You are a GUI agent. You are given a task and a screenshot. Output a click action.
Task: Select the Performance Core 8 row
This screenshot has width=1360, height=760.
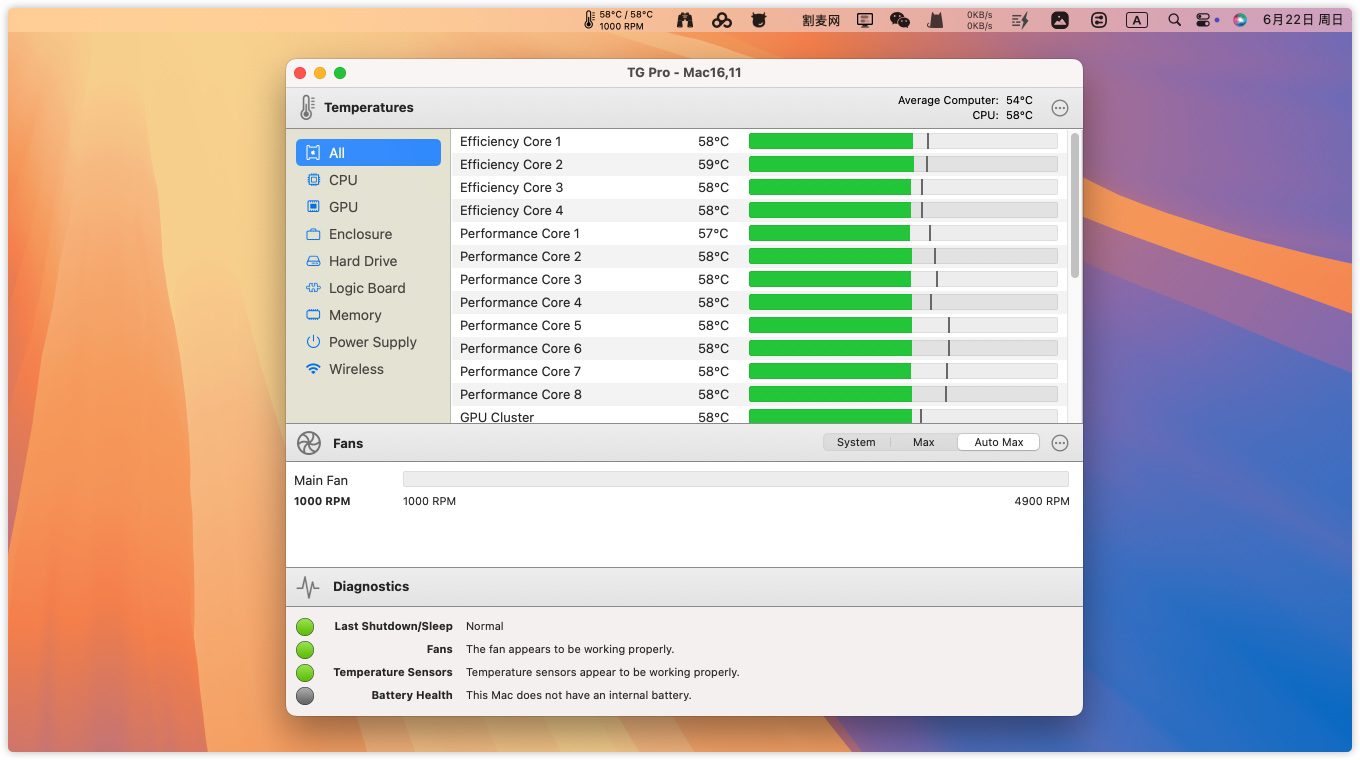[x=759, y=394]
